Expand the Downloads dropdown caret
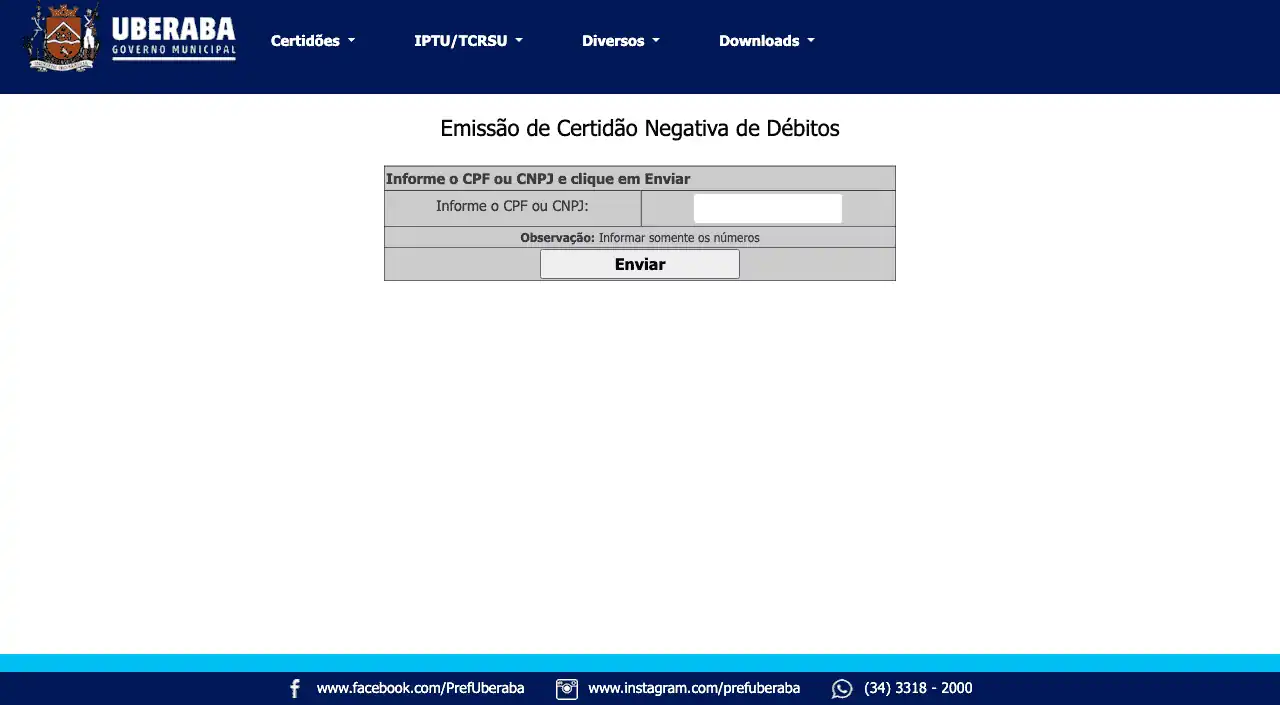This screenshot has height=705, width=1280. pyautogui.click(x=811, y=41)
